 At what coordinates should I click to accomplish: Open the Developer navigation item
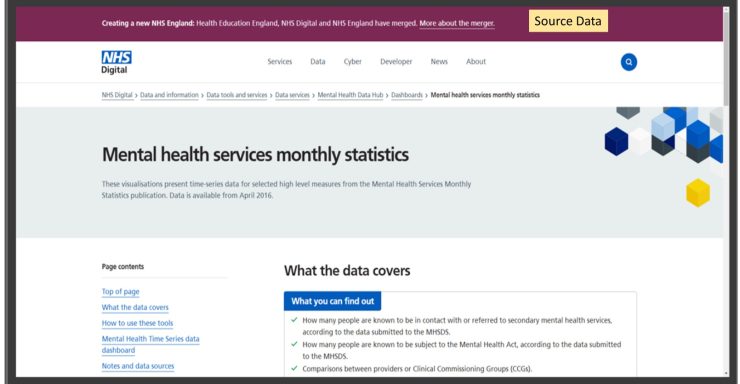396,62
